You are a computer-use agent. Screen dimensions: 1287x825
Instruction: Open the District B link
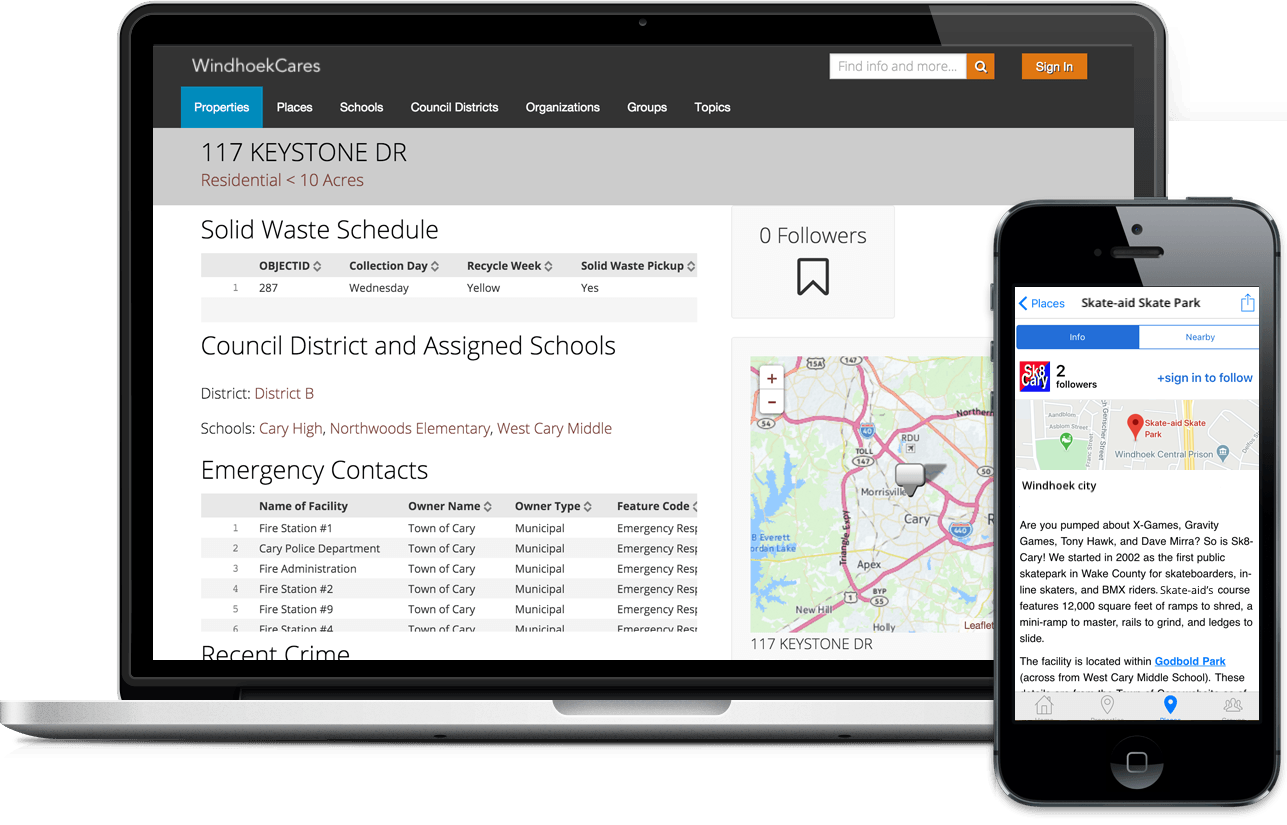(284, 393)
